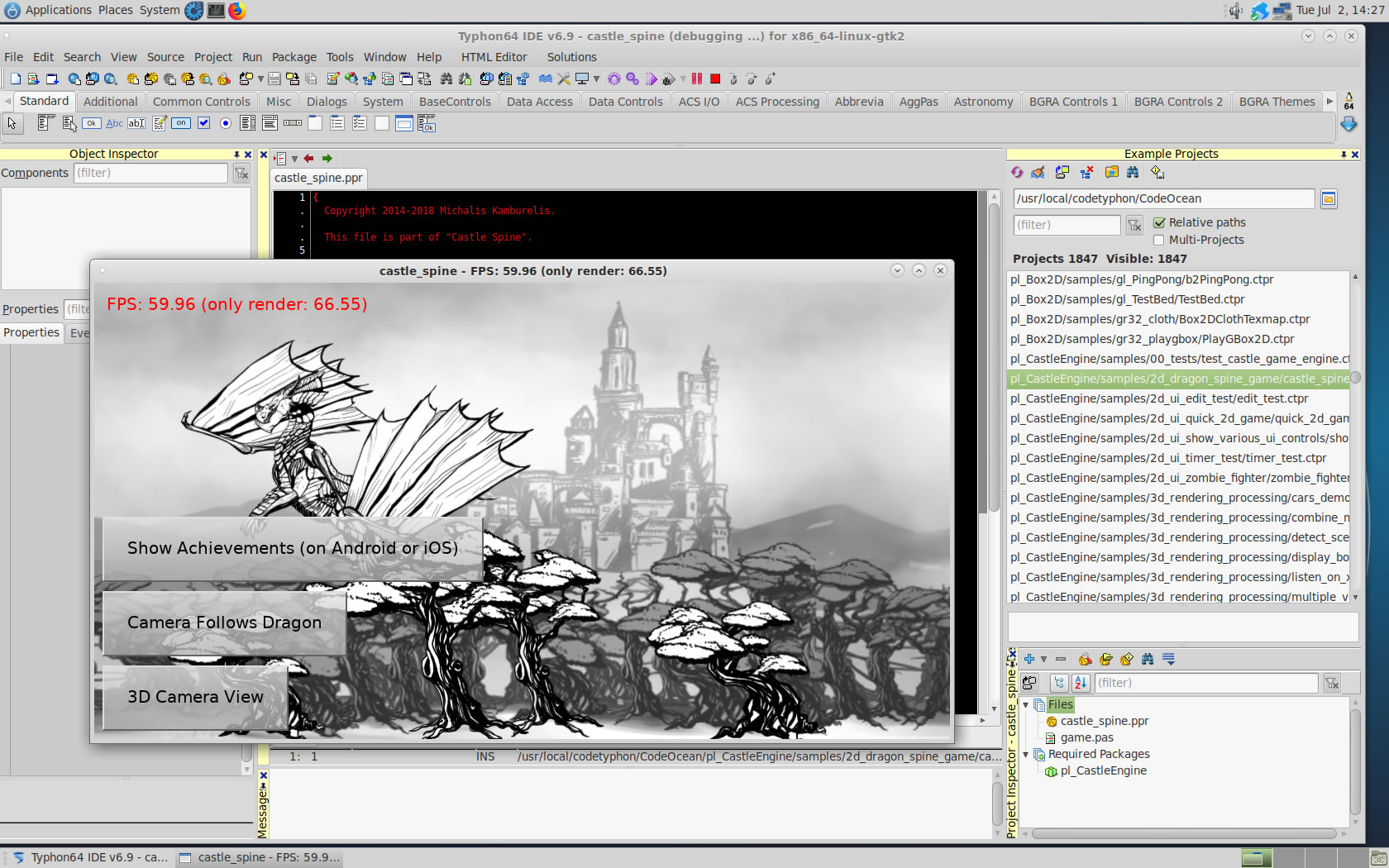The image size is (1389, 868).
Task: Click the broom clean icon in Example Projects
Action: pos(1038,172)
